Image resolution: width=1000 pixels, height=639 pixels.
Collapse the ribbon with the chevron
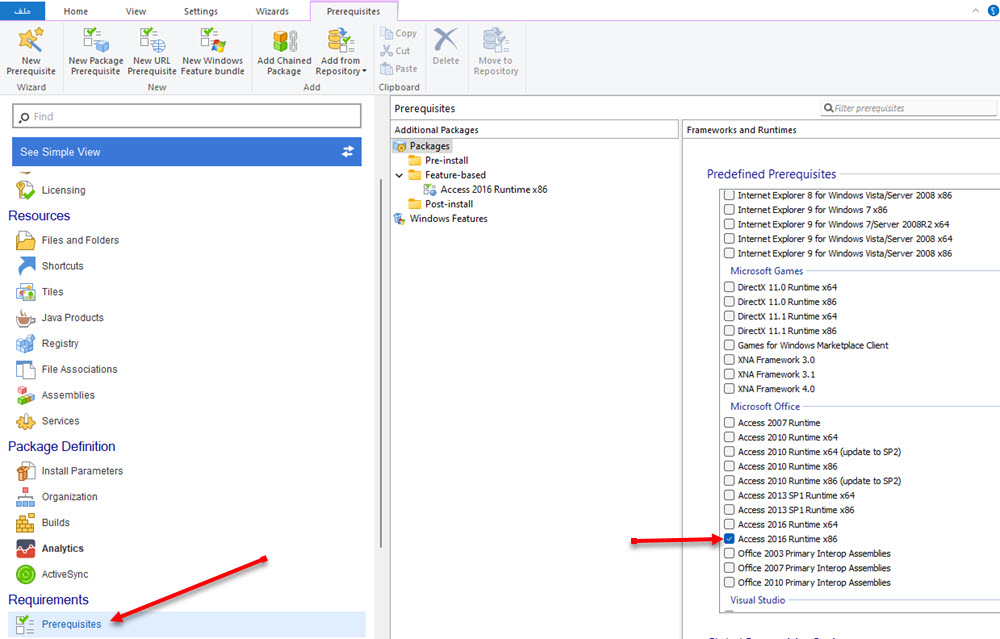(975, 11)
